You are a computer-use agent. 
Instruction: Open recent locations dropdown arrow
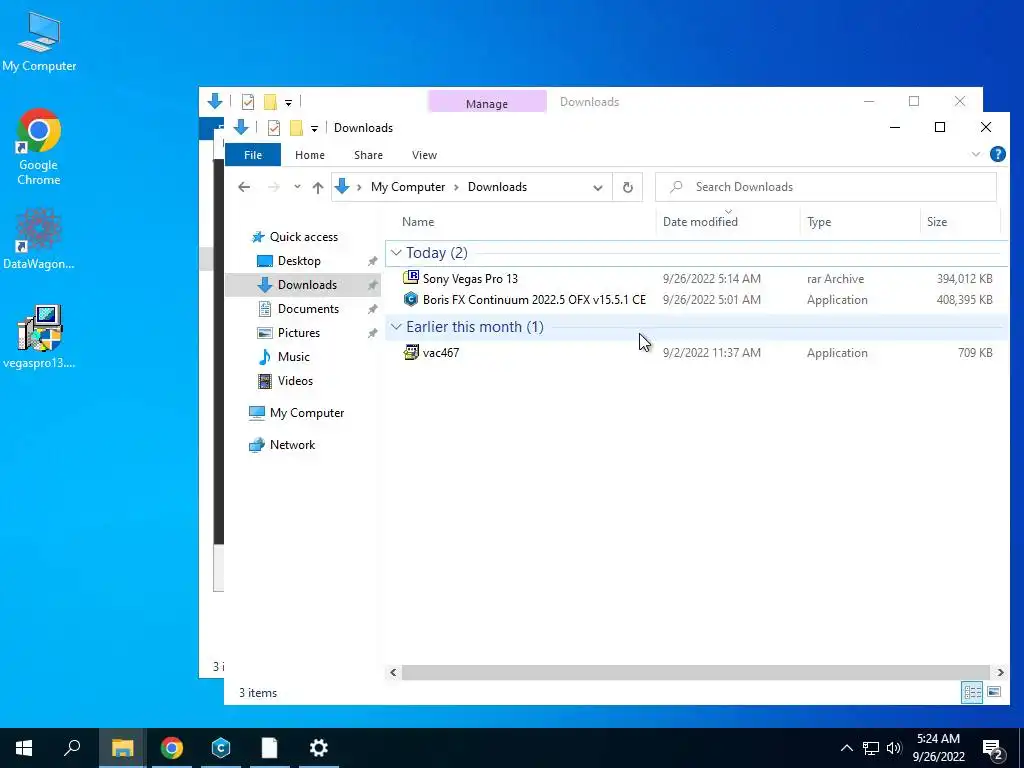click(x=297, y=187)
